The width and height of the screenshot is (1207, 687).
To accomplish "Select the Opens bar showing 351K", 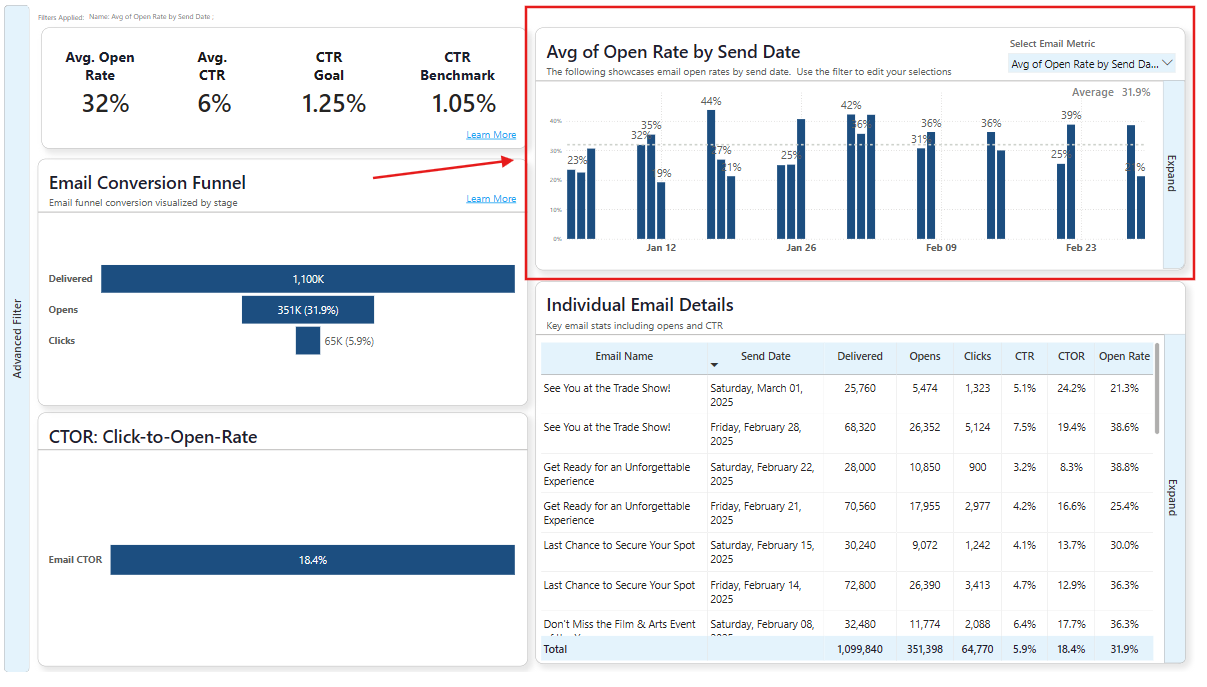I will [x=308, y=310].
